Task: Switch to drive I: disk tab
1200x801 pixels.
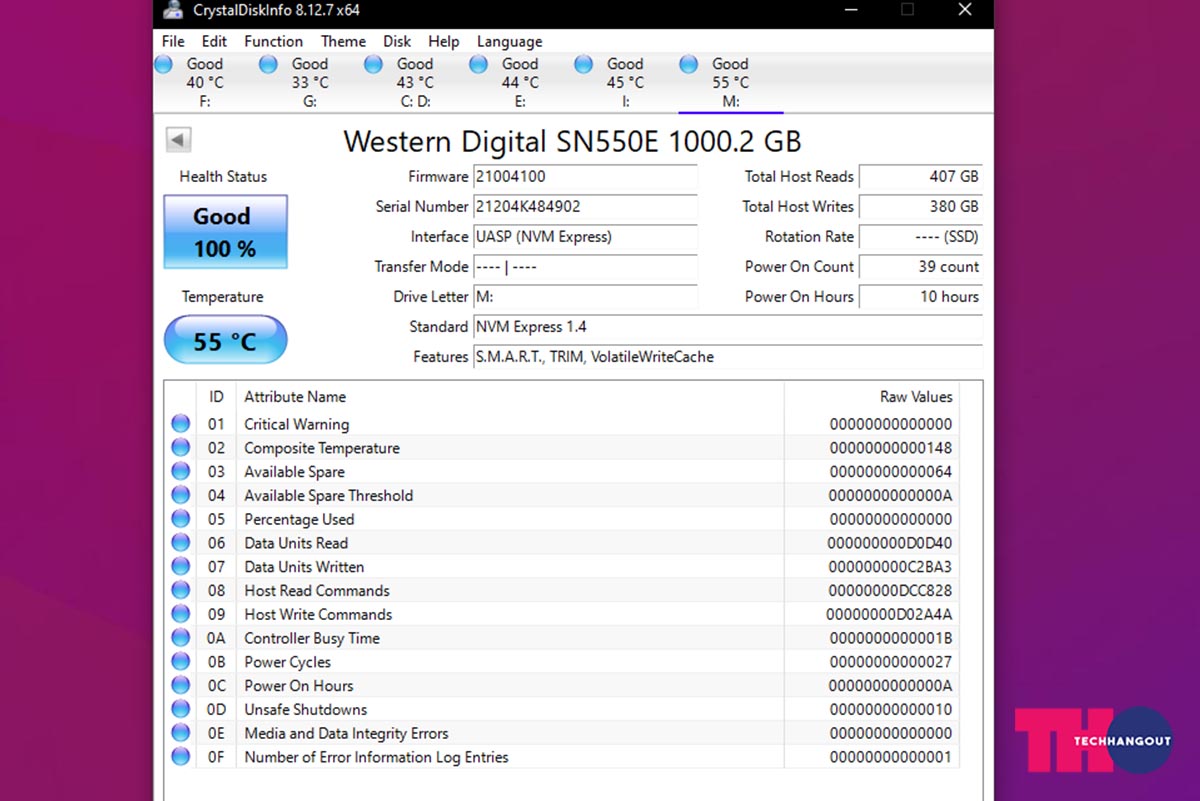Action: click(625, 83)
